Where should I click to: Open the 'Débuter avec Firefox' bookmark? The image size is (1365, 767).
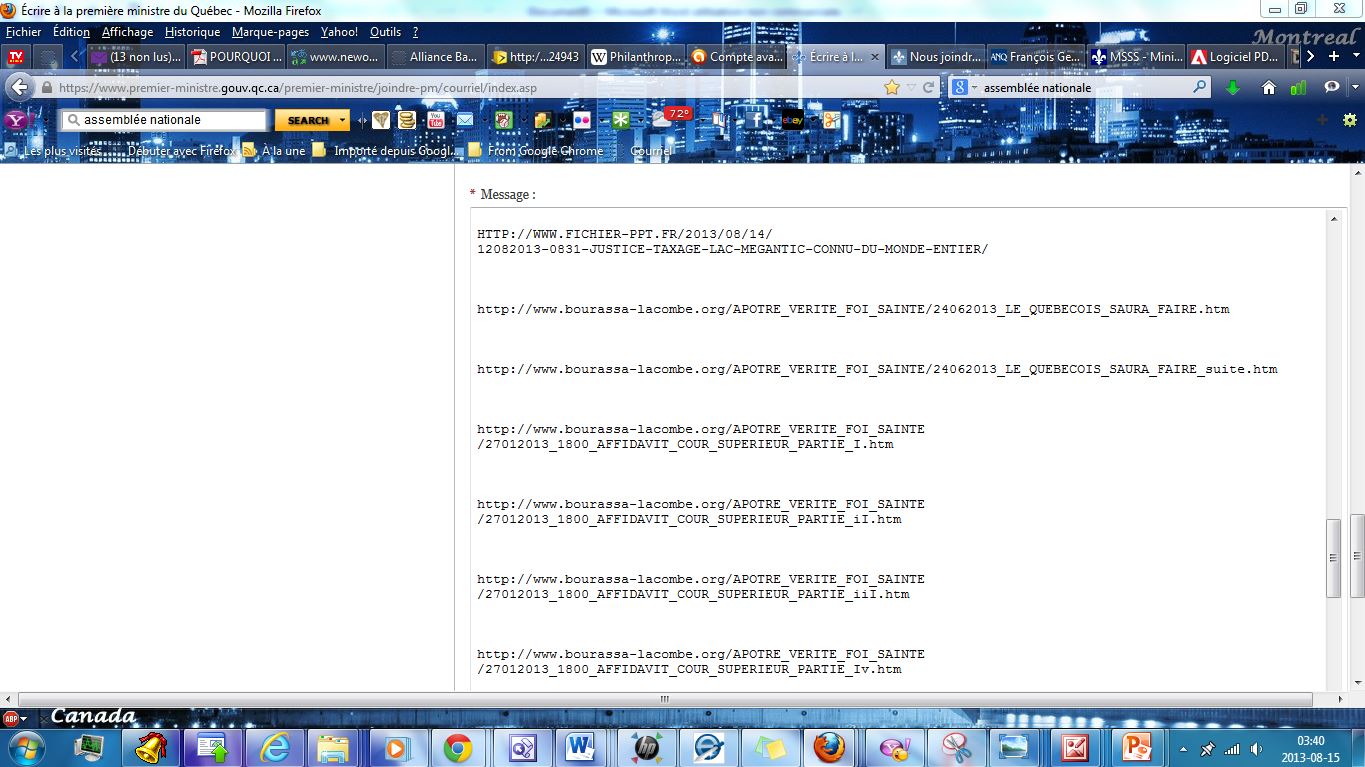[181, 151]
